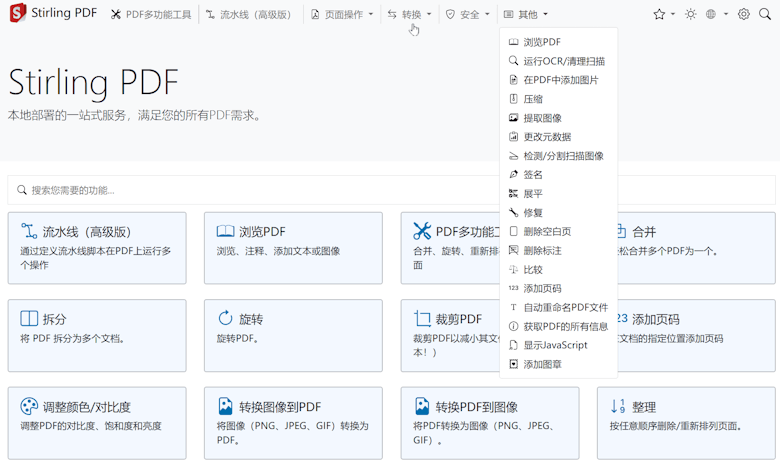The image size is (780, 466).
Task: Open the PDF多功能工具 card
Action: click(450, 248)
